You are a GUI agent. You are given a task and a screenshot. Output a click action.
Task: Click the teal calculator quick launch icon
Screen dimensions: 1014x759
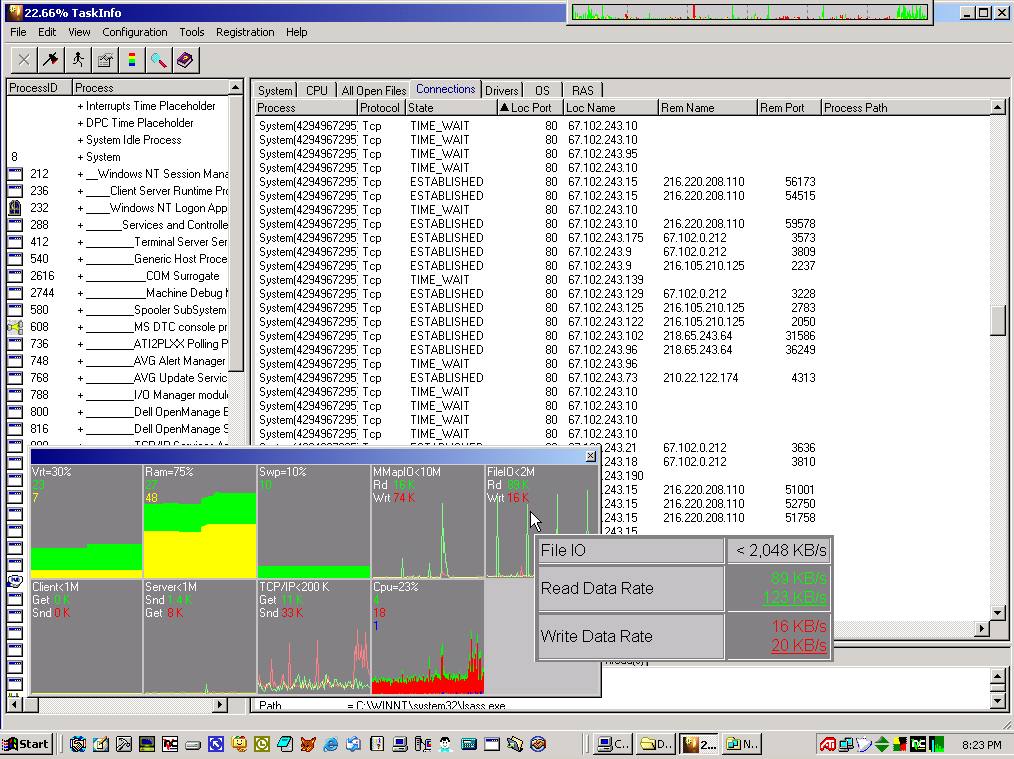[469, 744]
